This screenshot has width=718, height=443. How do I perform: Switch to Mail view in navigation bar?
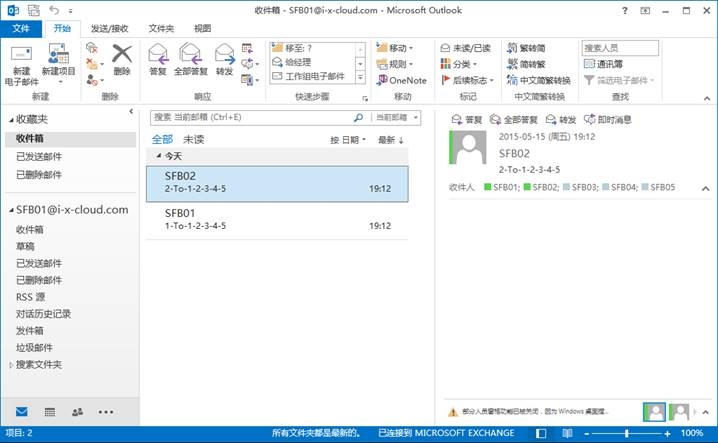click(22, 412)
